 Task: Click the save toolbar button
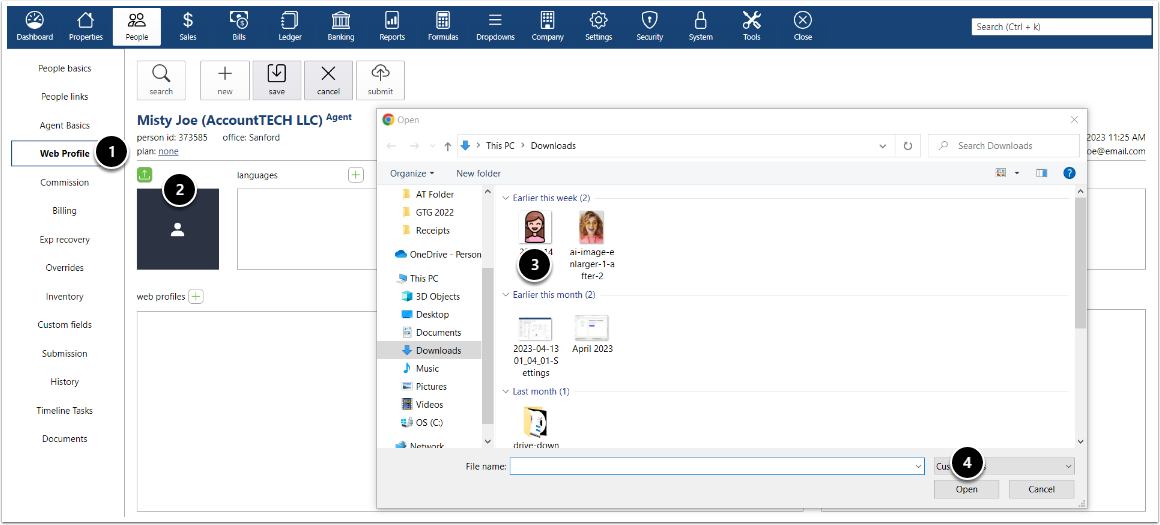pos(277,79)
